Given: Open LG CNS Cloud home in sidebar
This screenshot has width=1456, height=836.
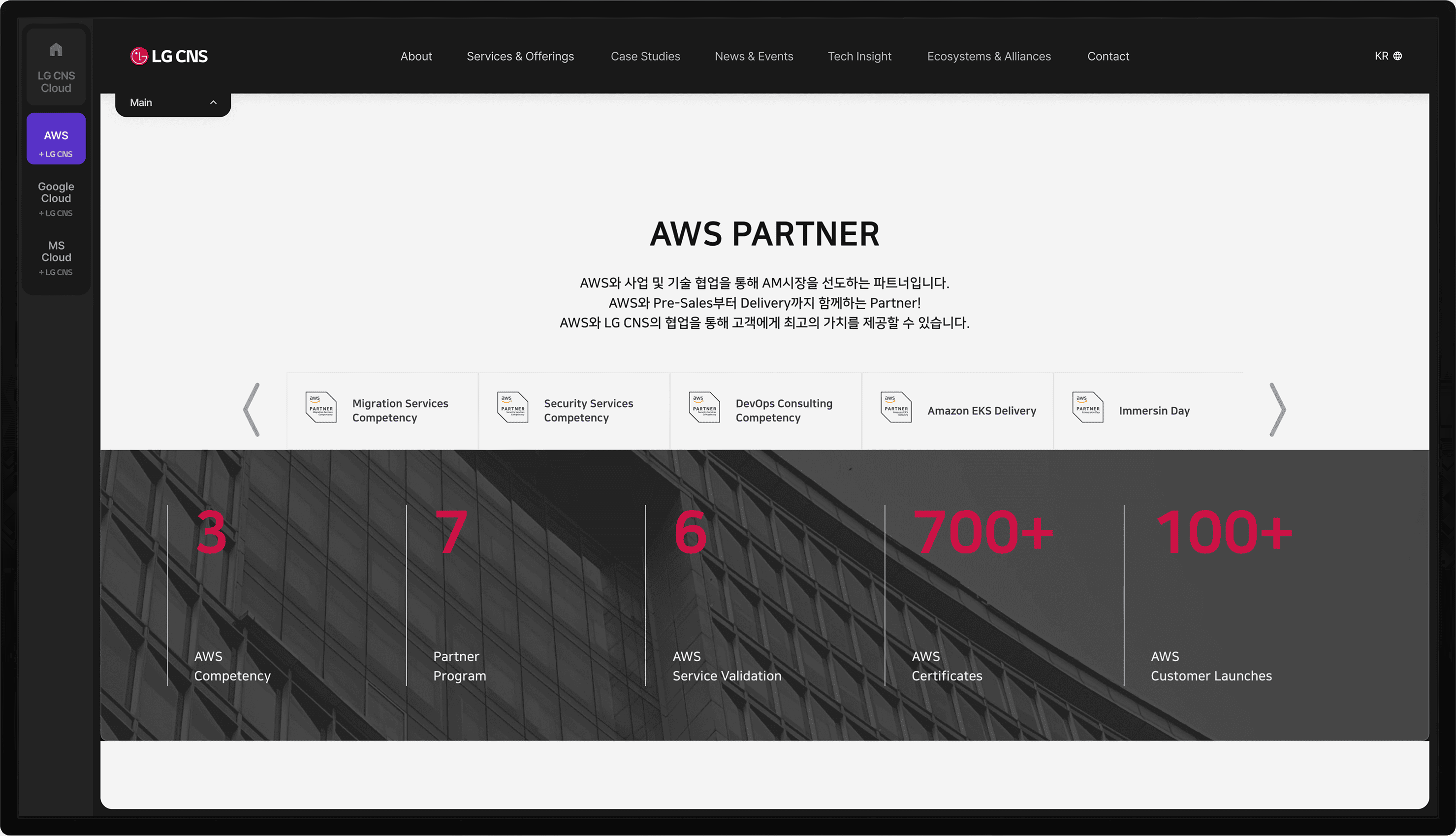Looking at the screenshot, I should coord(56,67).
